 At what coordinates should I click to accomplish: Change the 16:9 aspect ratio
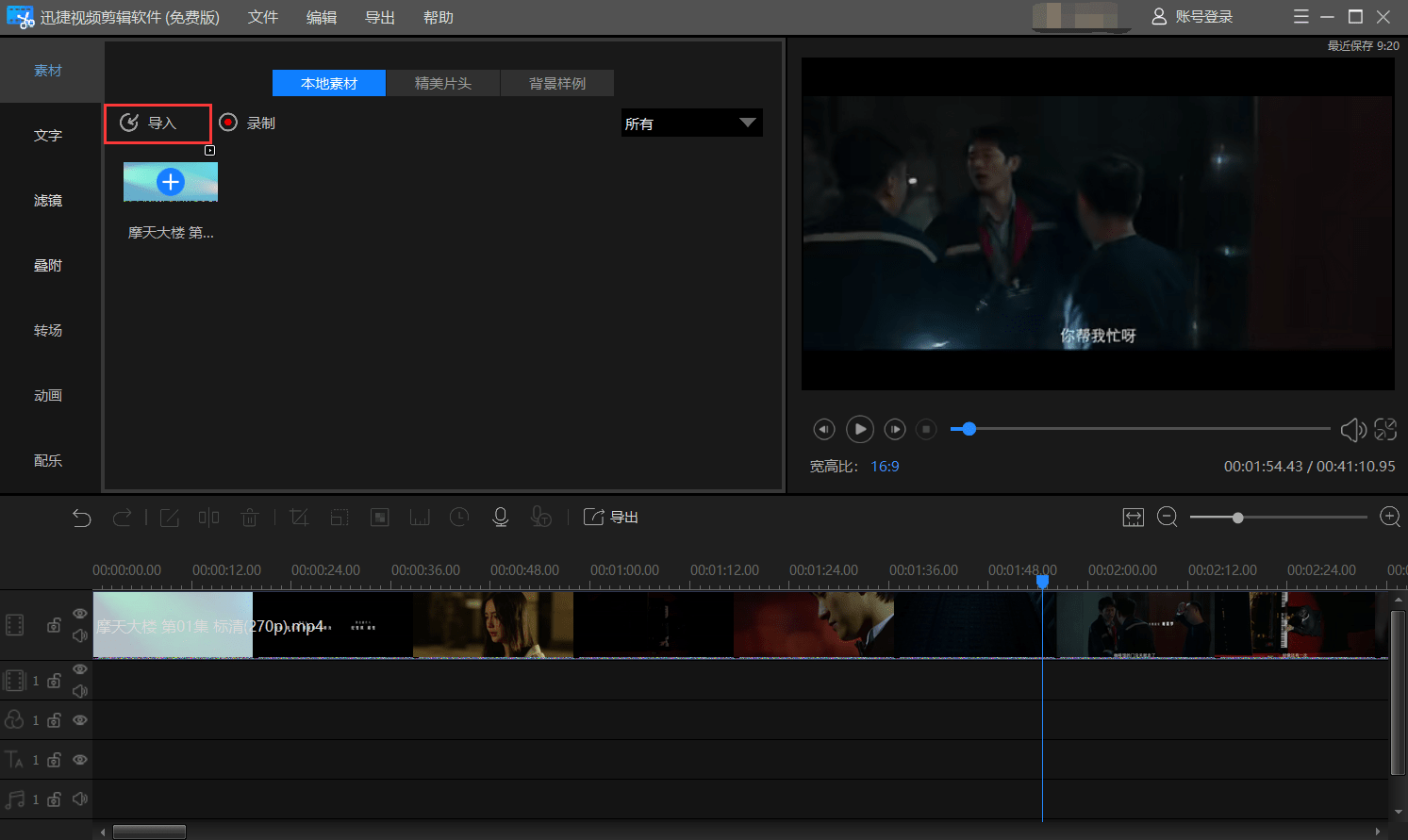coord(885,467)
